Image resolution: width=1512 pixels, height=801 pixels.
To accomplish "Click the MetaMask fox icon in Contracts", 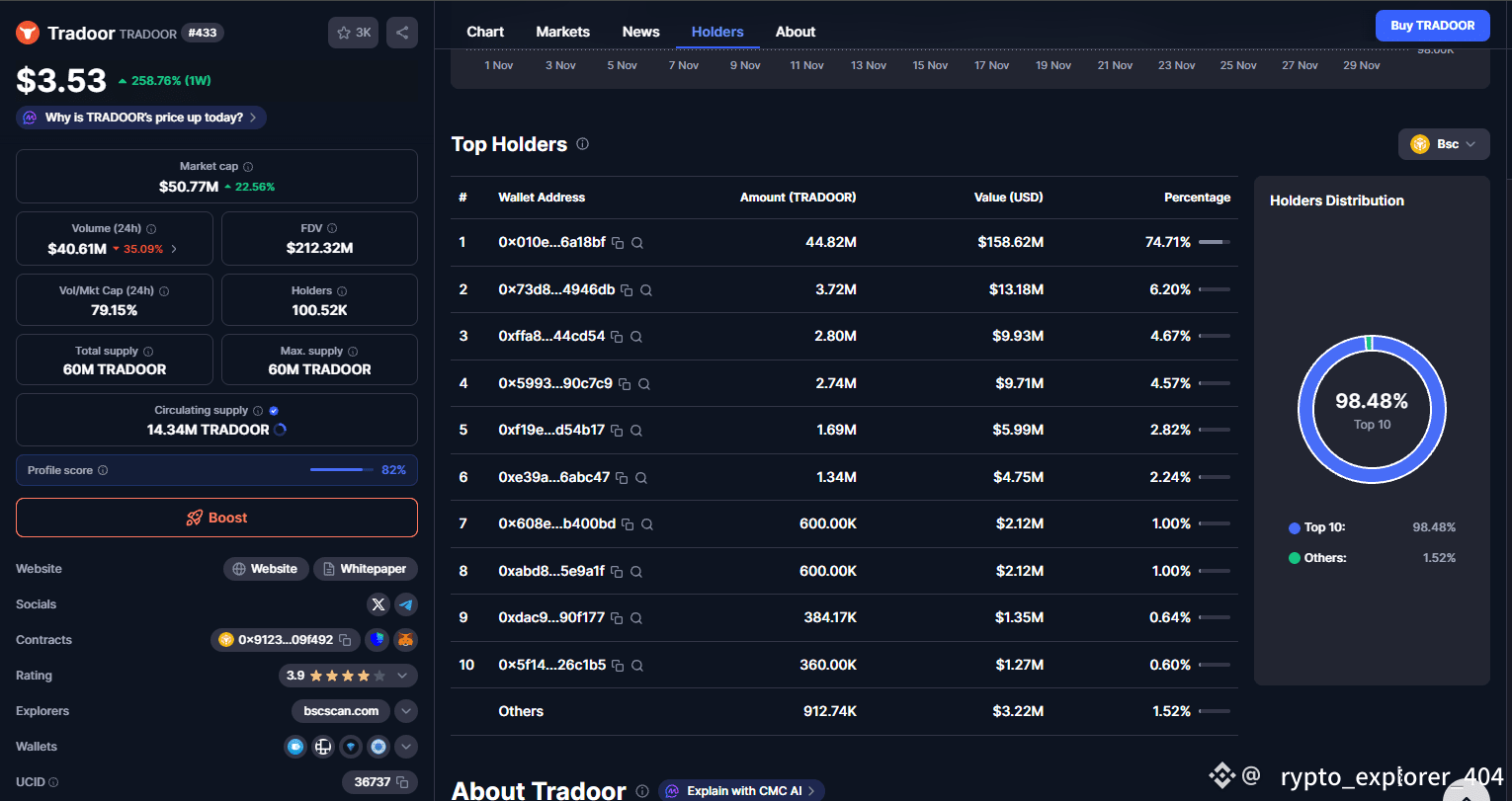I will (405, 640).
